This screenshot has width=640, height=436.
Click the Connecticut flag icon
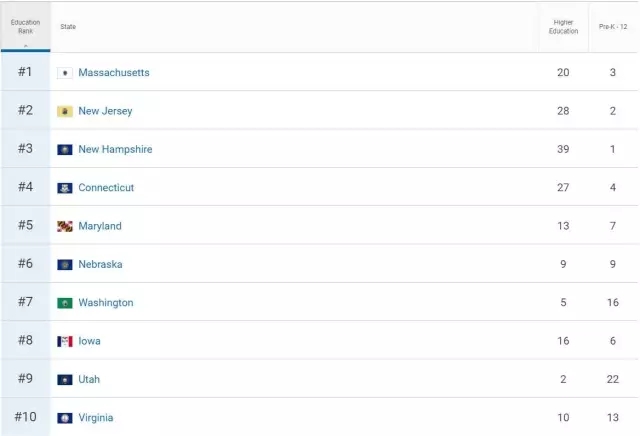point(65,188)
